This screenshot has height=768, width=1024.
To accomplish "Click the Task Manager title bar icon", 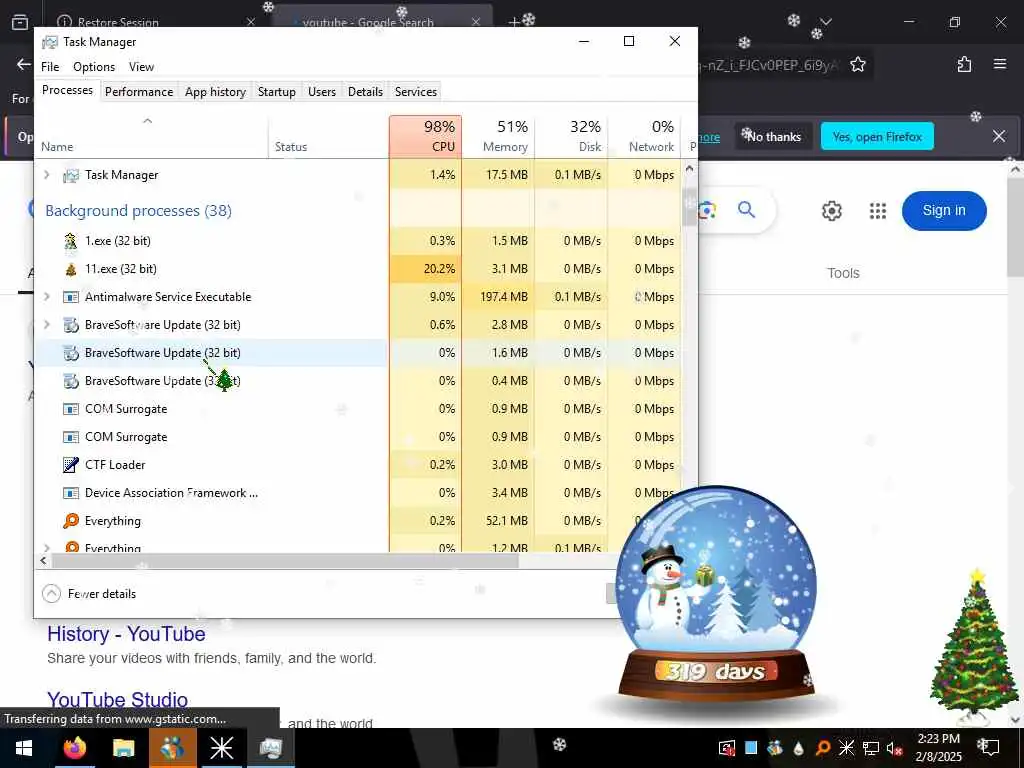I will (50, 42).
